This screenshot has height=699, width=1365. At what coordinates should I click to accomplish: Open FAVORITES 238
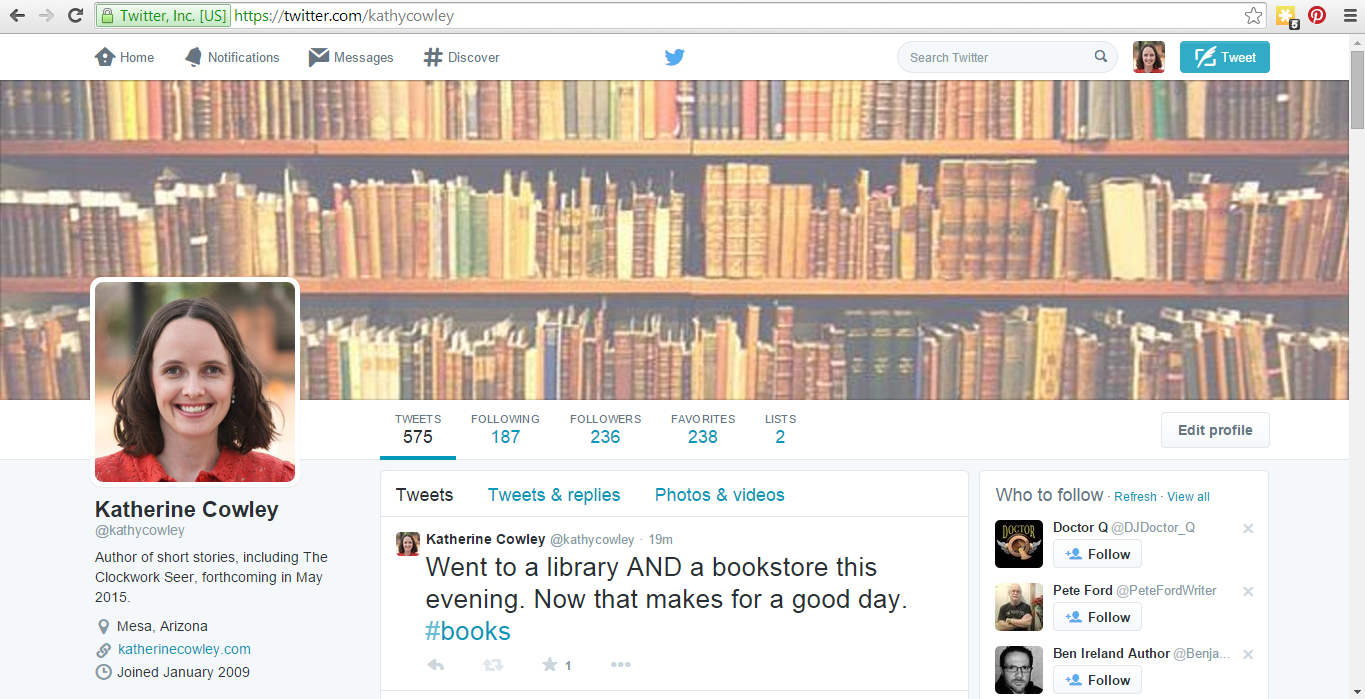703,429
